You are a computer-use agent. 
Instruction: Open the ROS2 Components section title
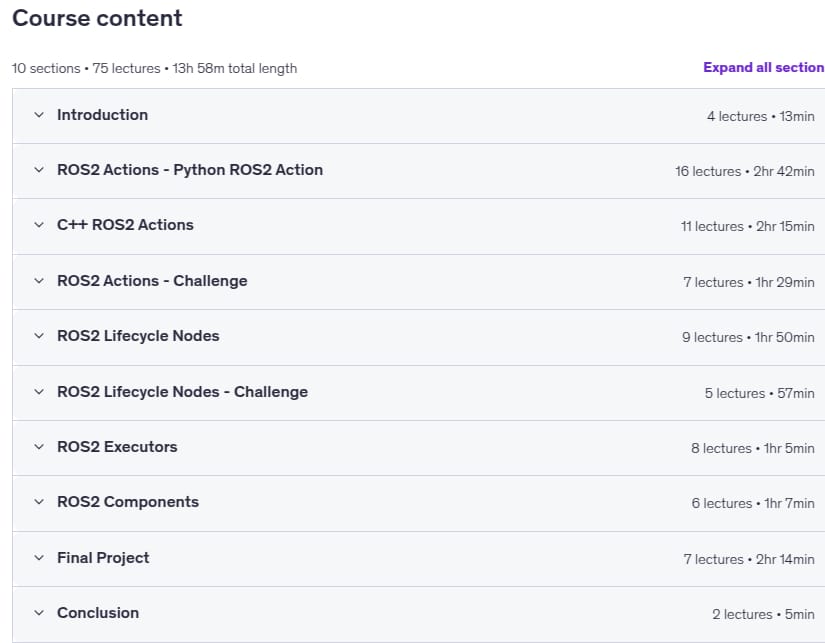pyautogui.click(x=128, y=502)
